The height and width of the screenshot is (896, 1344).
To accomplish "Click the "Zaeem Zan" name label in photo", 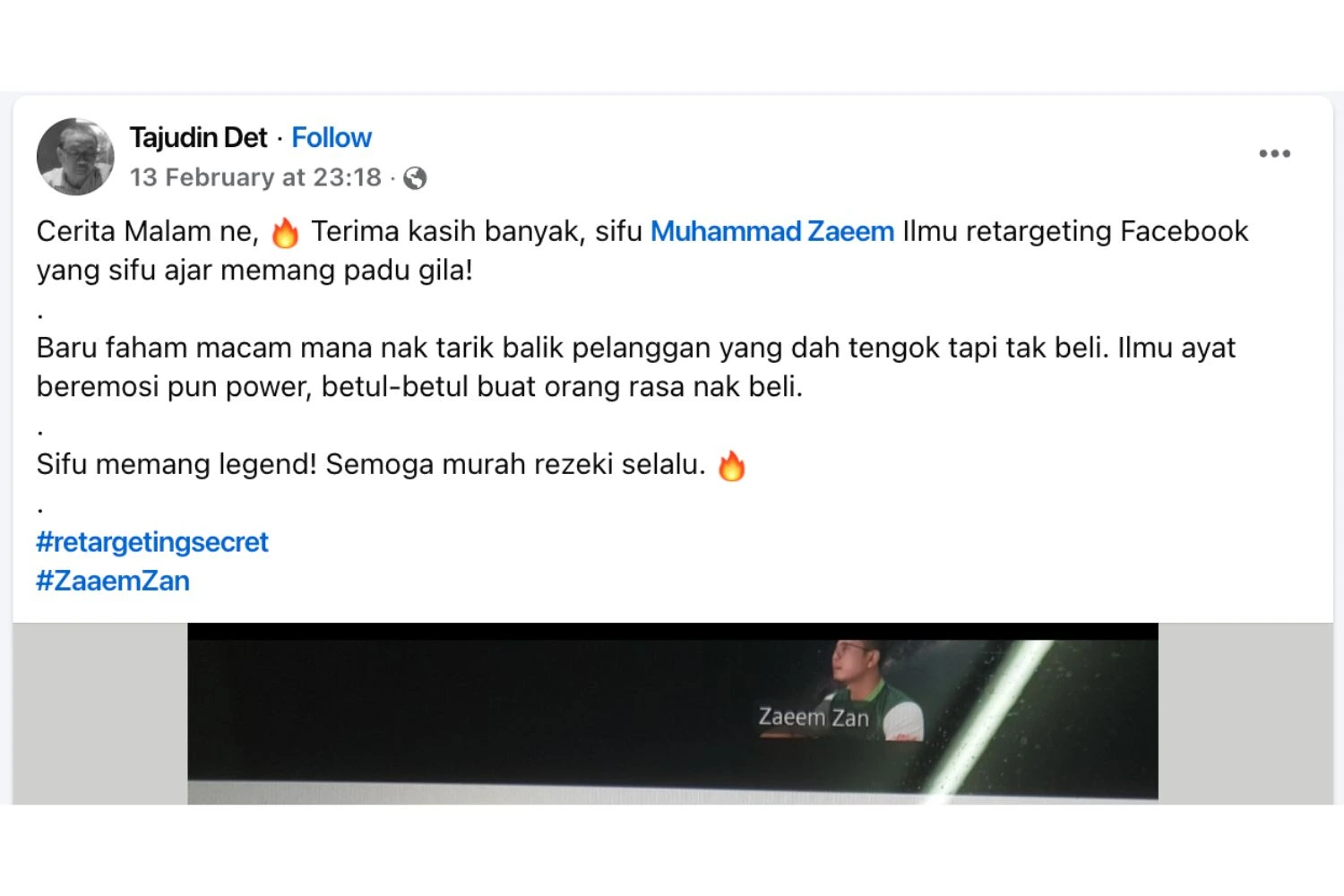I will tap(814, 718).
